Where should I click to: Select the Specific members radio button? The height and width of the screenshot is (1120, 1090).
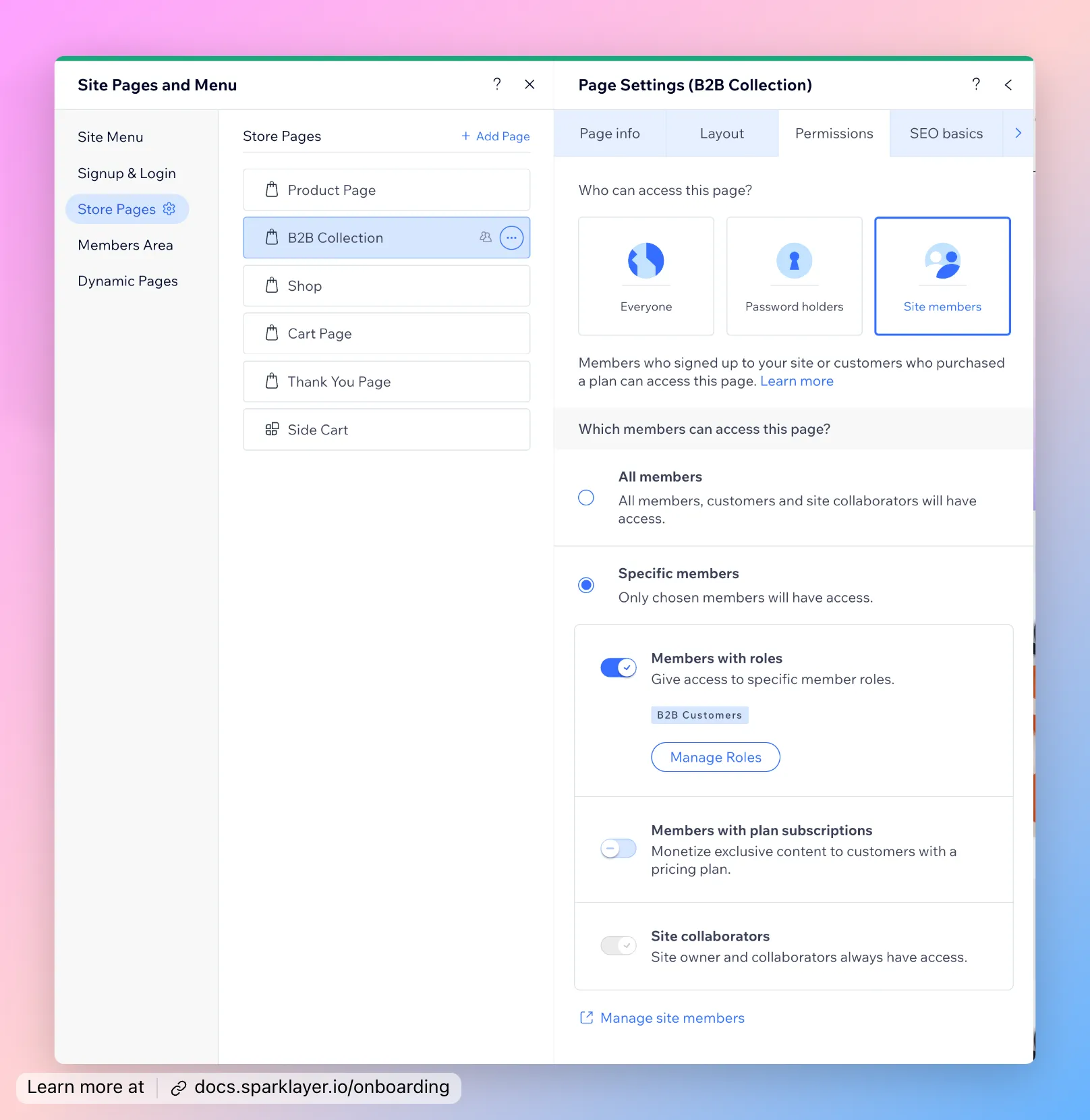pos(586,585)
